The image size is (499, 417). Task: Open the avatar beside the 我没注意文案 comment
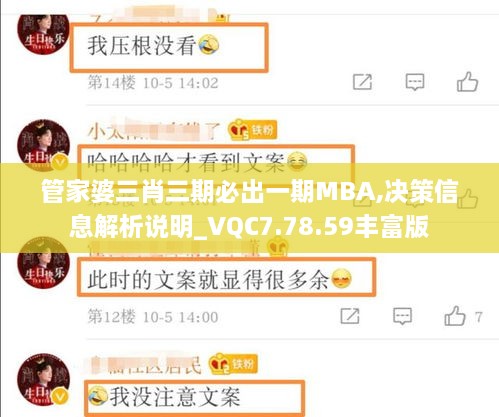pos(43,379)
